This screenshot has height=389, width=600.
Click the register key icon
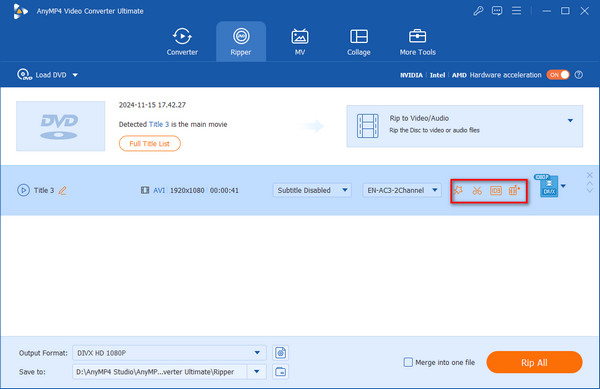(478, 11)
